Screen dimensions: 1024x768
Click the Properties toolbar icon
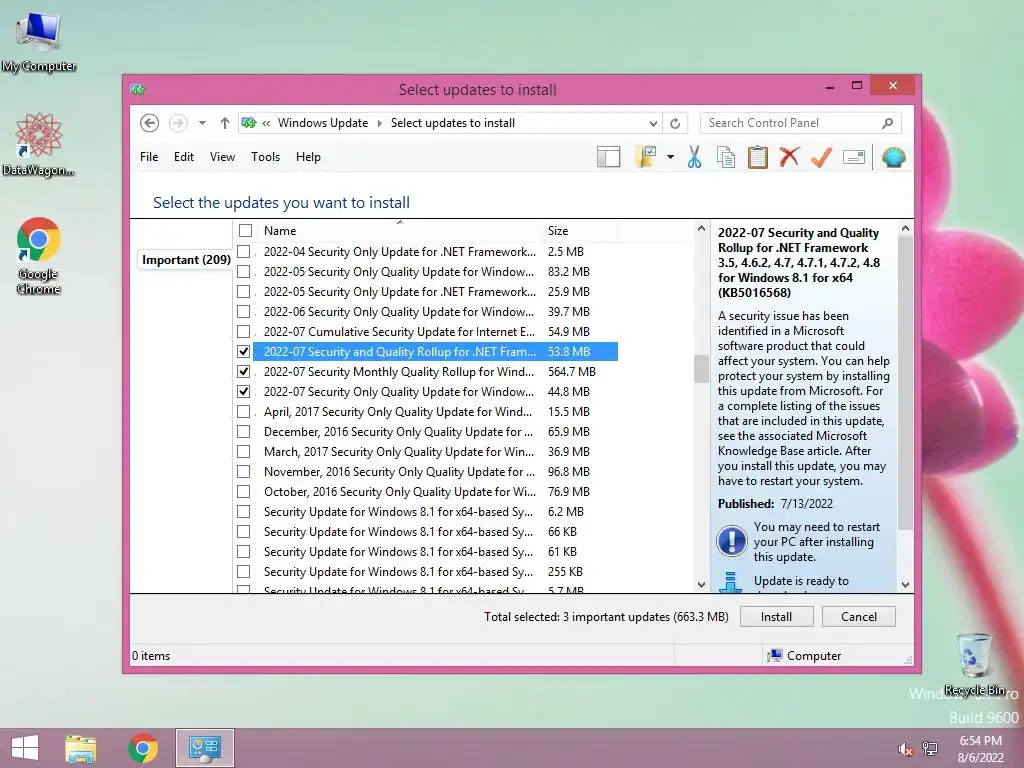pos(854,157)
